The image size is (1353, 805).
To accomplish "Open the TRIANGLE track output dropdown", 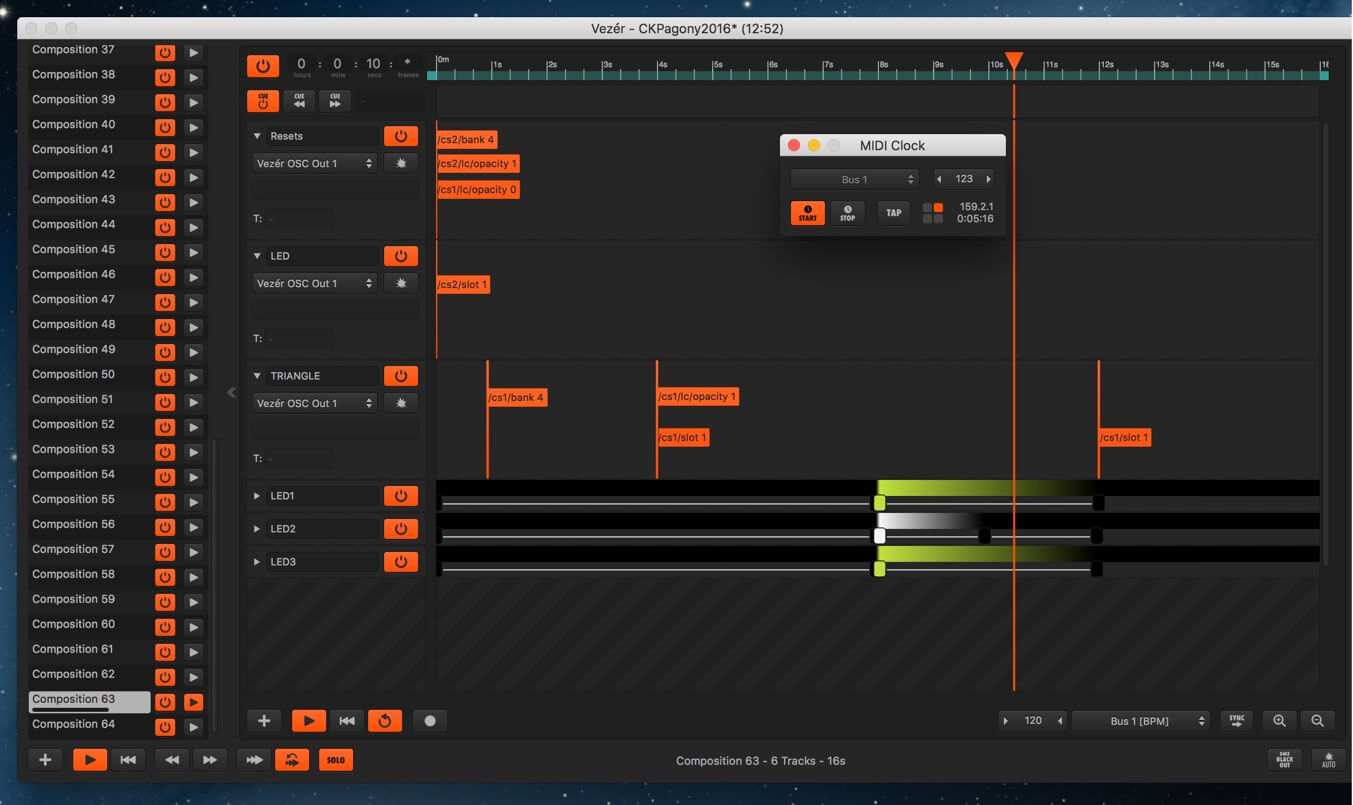I will click(x=314, y=403).
